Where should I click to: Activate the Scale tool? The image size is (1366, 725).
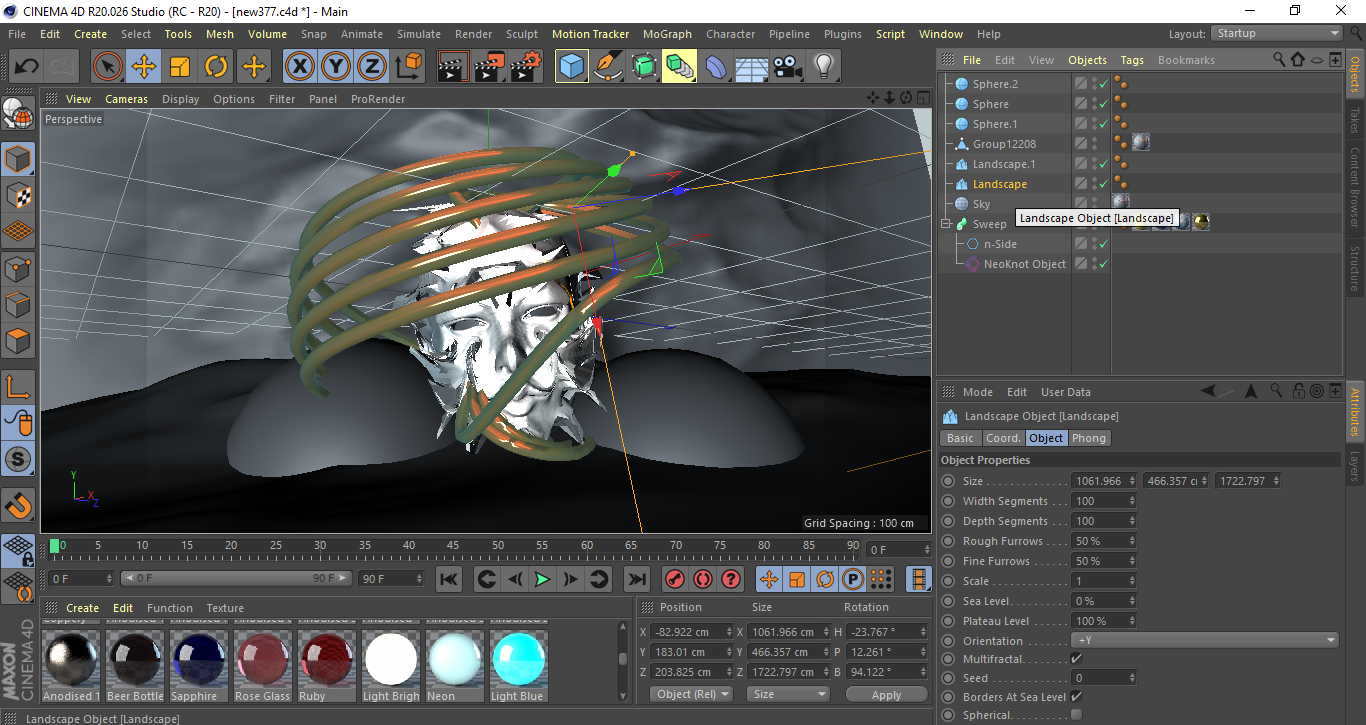(180, 67)
